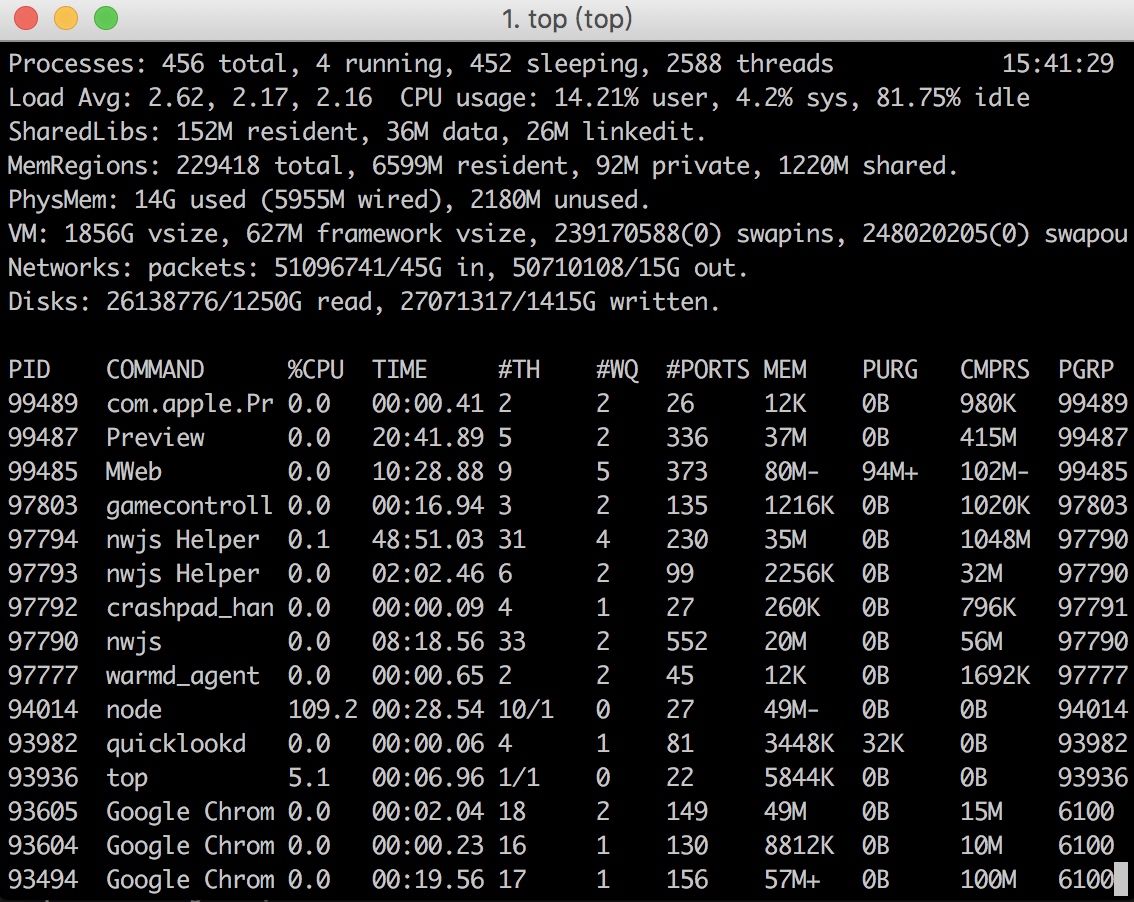Click the Google Chrom name for PID 93494
This screenshot has width=1134, height=902.
(190, 880)
